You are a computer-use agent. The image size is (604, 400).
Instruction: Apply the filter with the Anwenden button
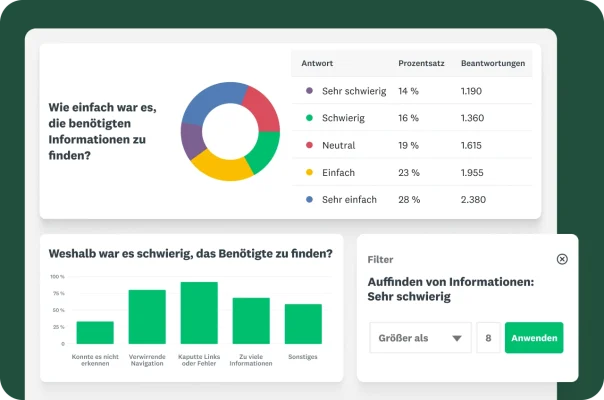pyautogui.click(x=534, y=338)
